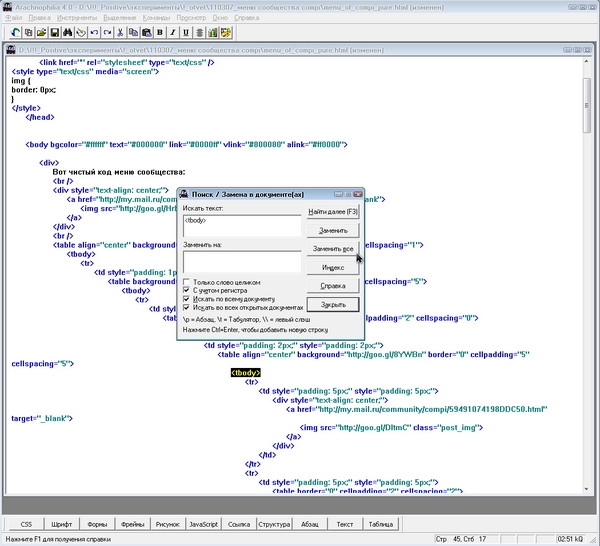Click the scrollbar up arrow in editor
The height and width of the screenshot is (546, 600).
tap(587, 62)
